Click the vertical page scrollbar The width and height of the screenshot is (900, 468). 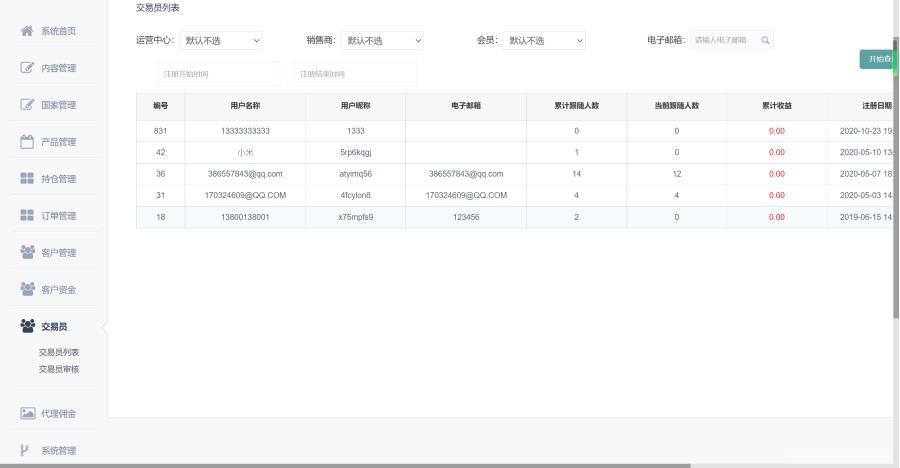pos(895,178)
